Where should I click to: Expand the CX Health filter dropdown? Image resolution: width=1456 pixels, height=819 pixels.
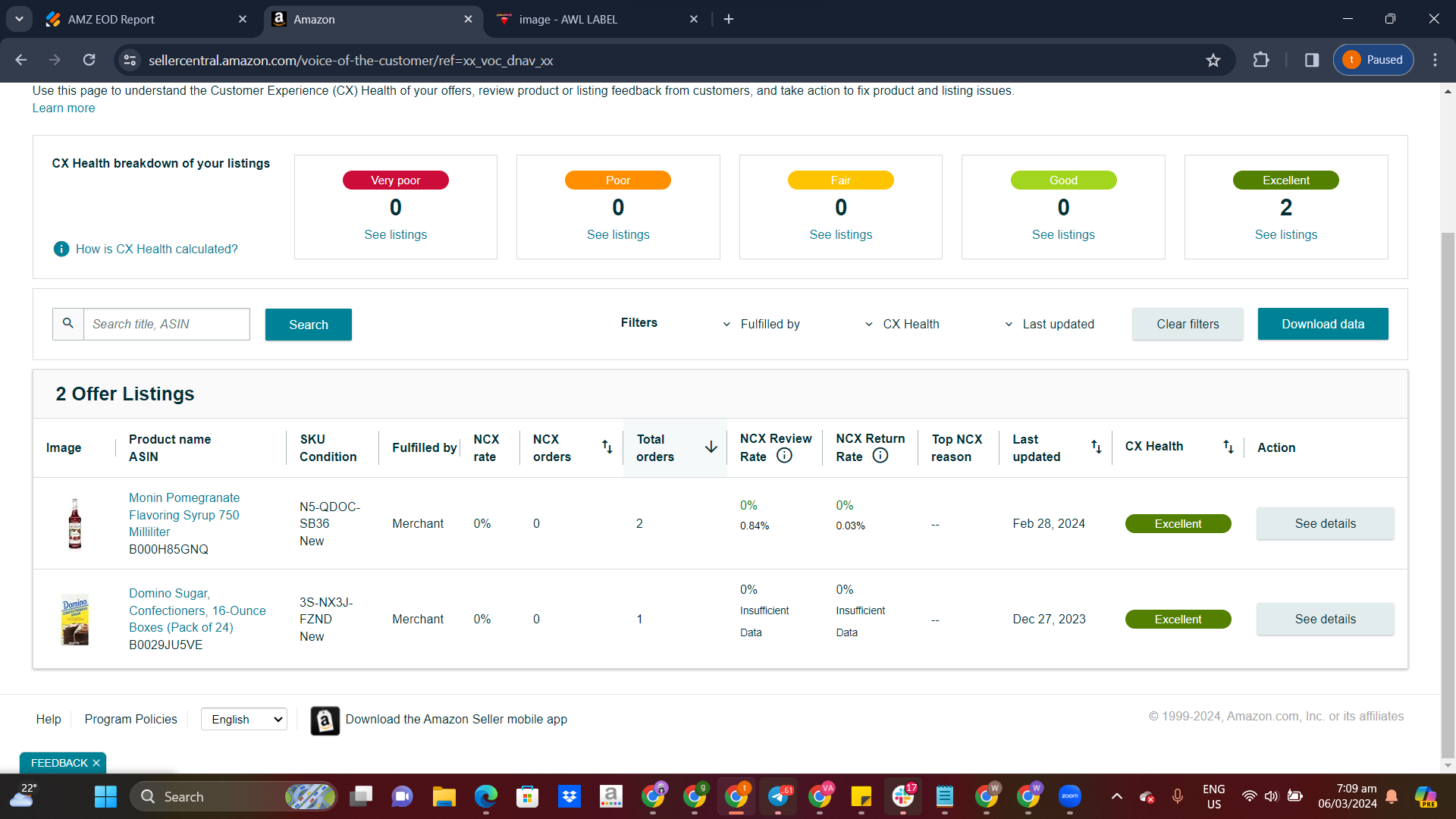(902, 325)
